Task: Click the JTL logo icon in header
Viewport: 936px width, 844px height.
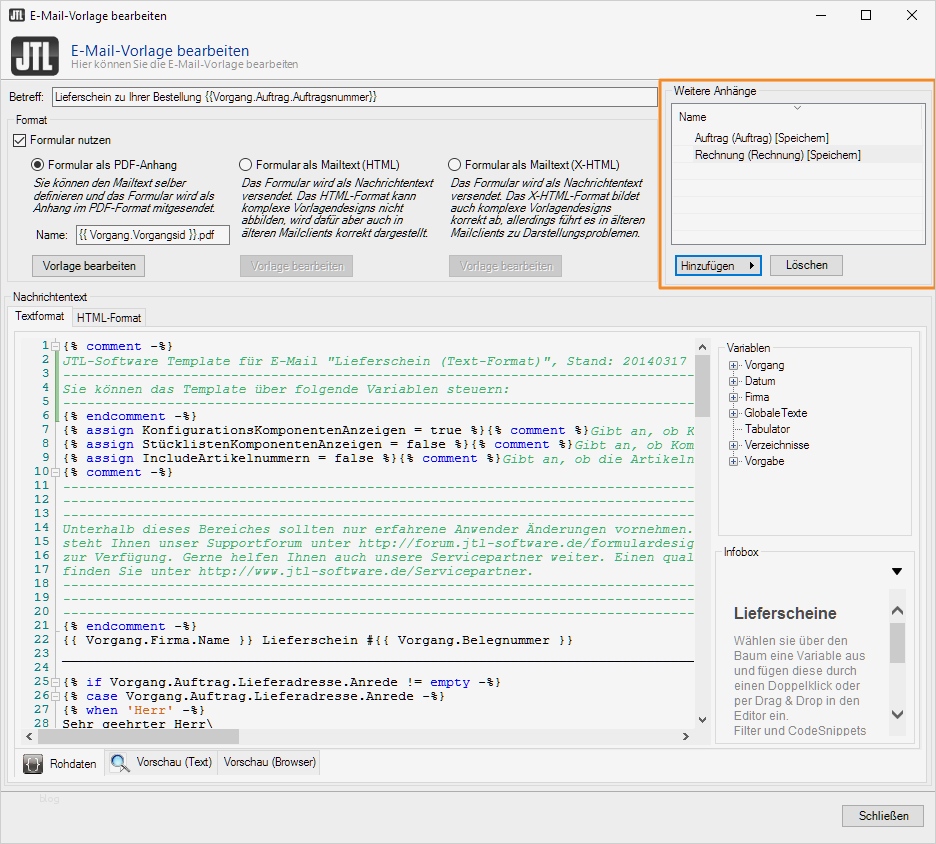Action: pos(35,54)
